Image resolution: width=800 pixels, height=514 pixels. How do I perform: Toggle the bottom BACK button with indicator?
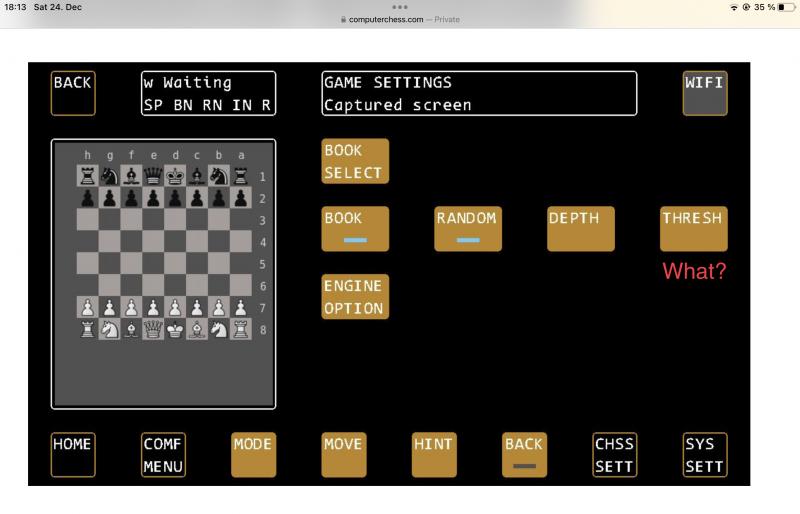(x=524, y=455)
